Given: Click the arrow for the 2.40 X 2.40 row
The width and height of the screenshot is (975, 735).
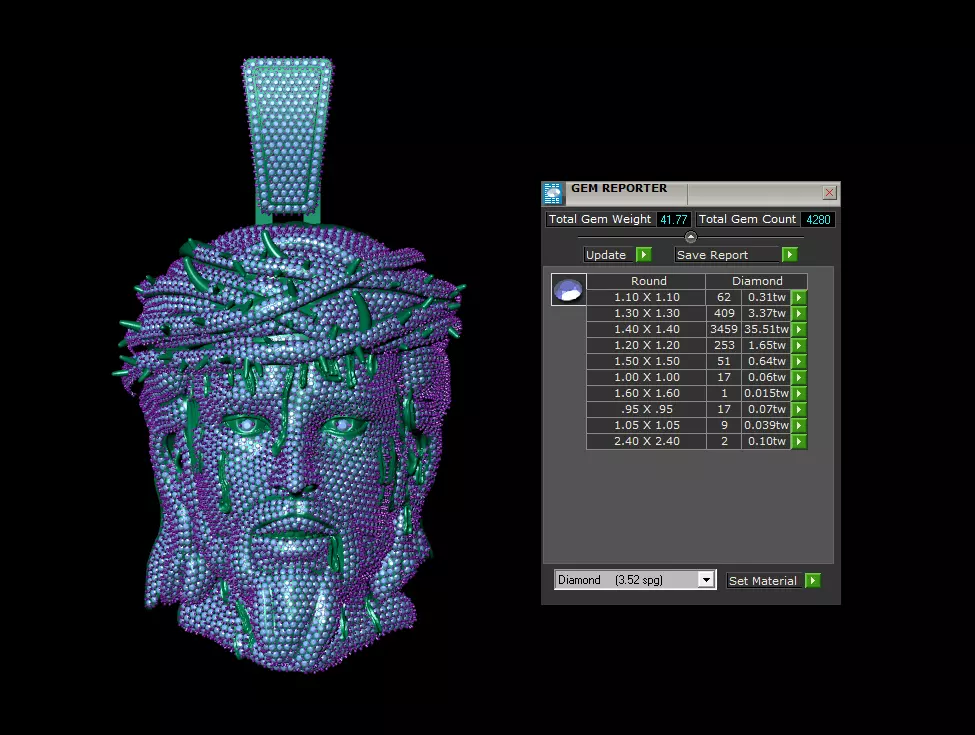Looking at the screenshot, I should [799, 441].
